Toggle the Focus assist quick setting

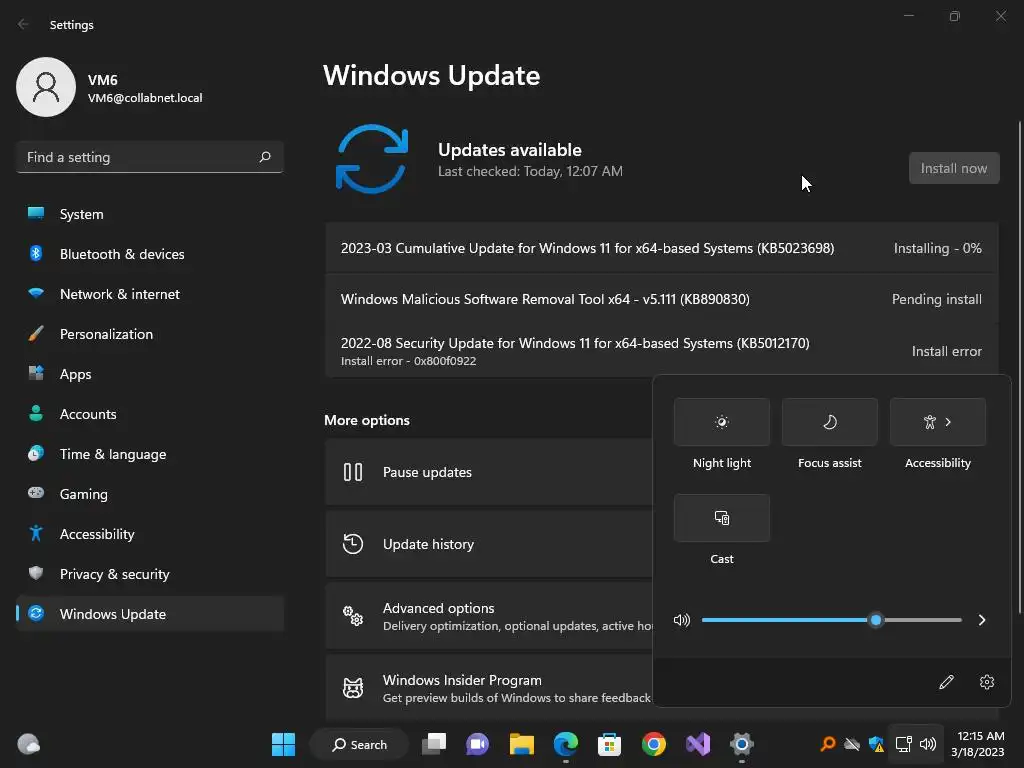tap(829, 422)
